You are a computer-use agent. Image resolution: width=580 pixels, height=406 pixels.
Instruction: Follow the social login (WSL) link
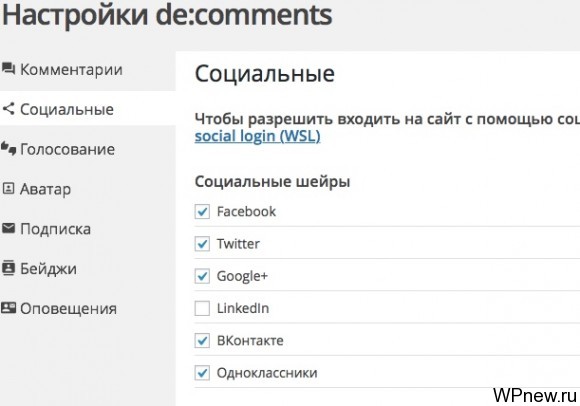(257, 136)
